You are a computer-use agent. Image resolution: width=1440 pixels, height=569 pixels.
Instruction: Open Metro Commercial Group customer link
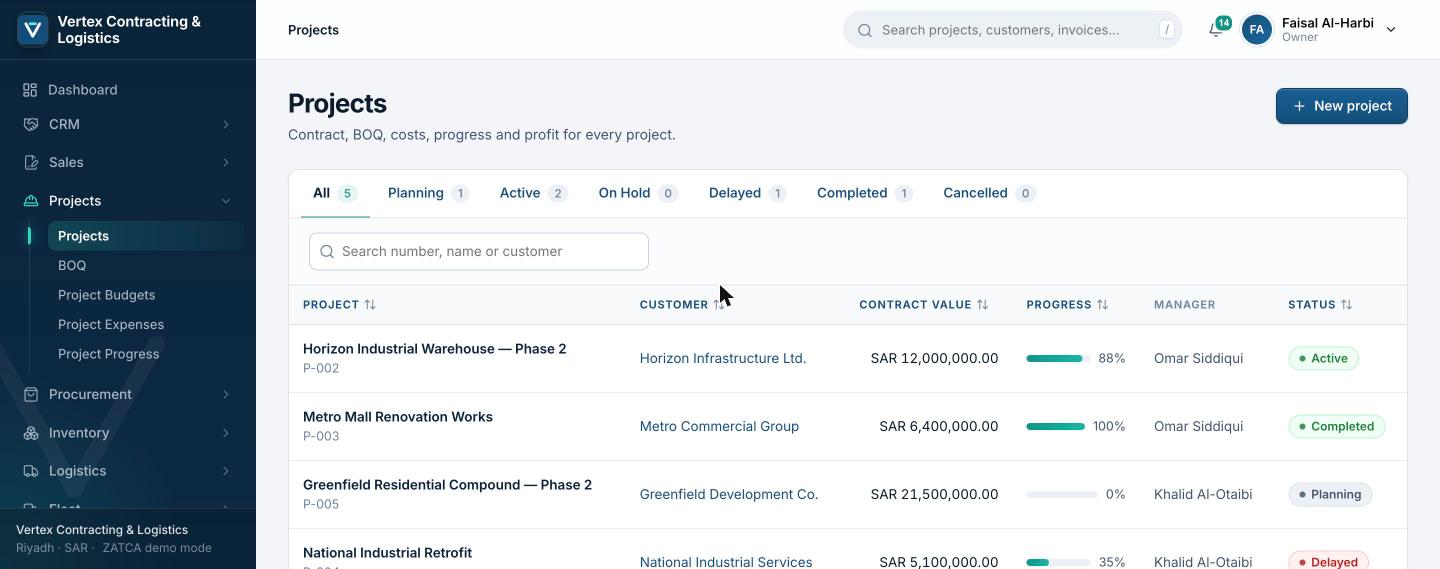(719, 426)
